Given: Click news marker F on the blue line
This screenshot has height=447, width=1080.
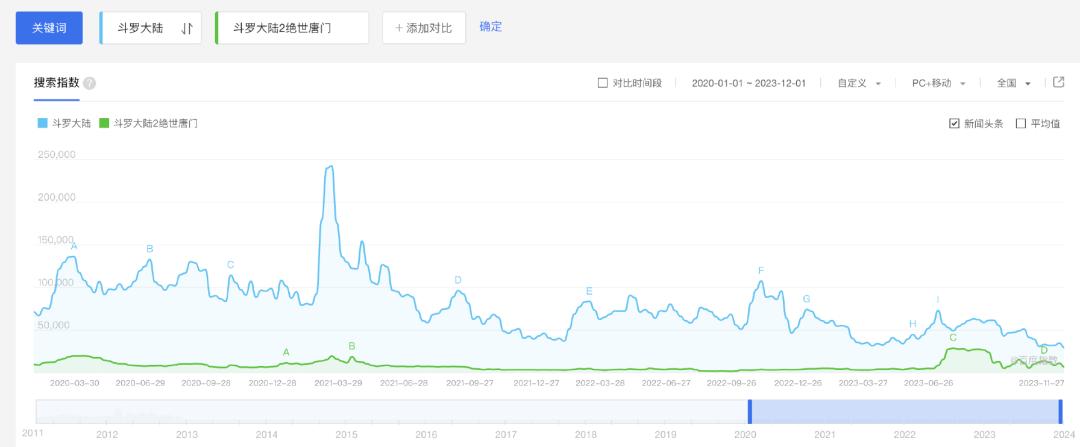Looking at the screenshot, I should [x=761, y=271].
